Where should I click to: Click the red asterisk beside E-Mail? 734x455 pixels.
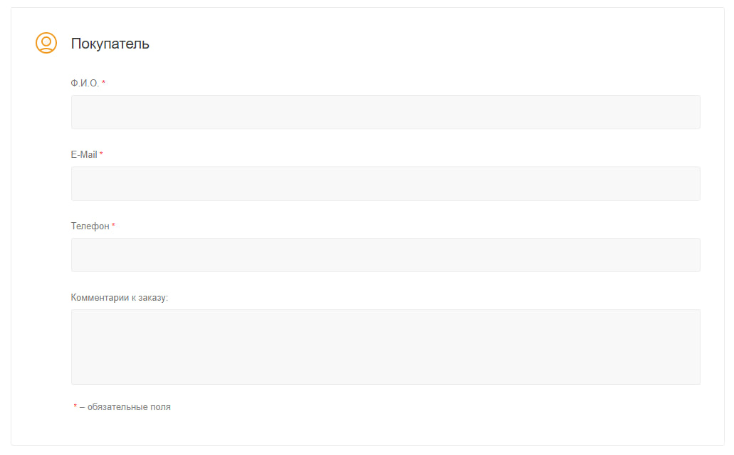(101, 155)
